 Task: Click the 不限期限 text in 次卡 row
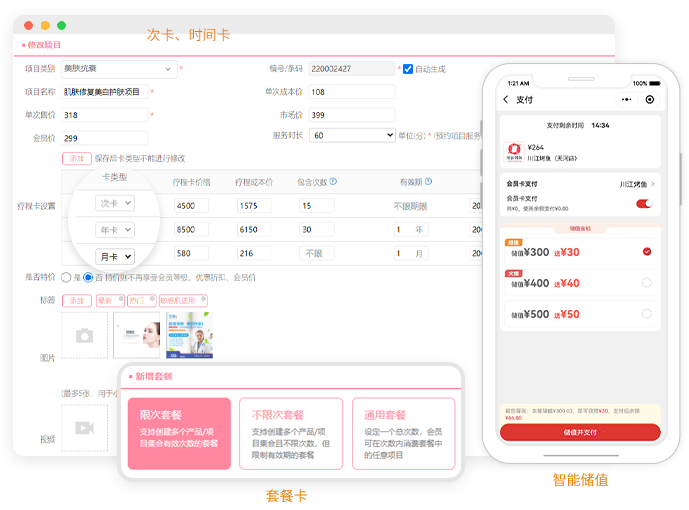point(410,206)
